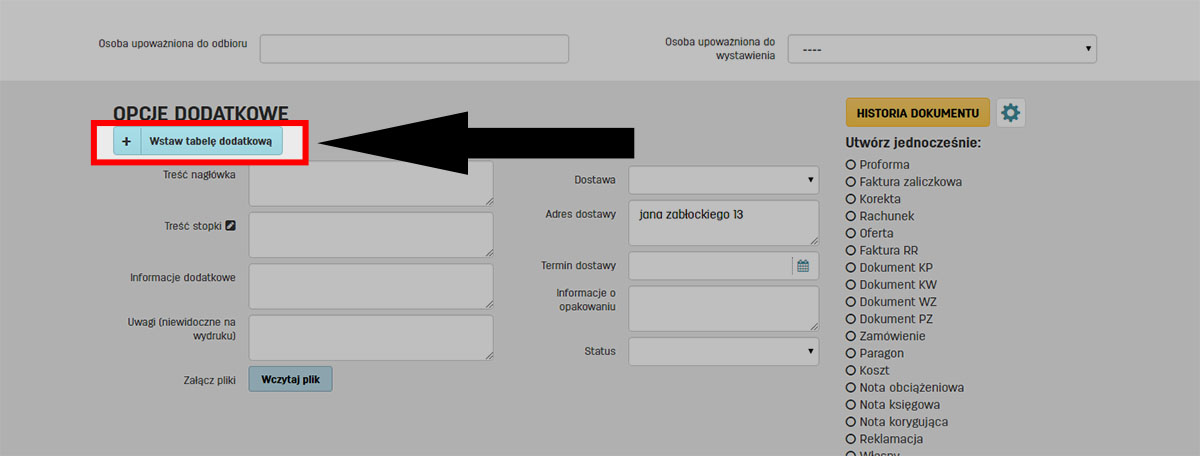Viewport: 1200px width, 456px height.
Task: Click the Informacje dodatkowe text area
Action: point(370,286)
